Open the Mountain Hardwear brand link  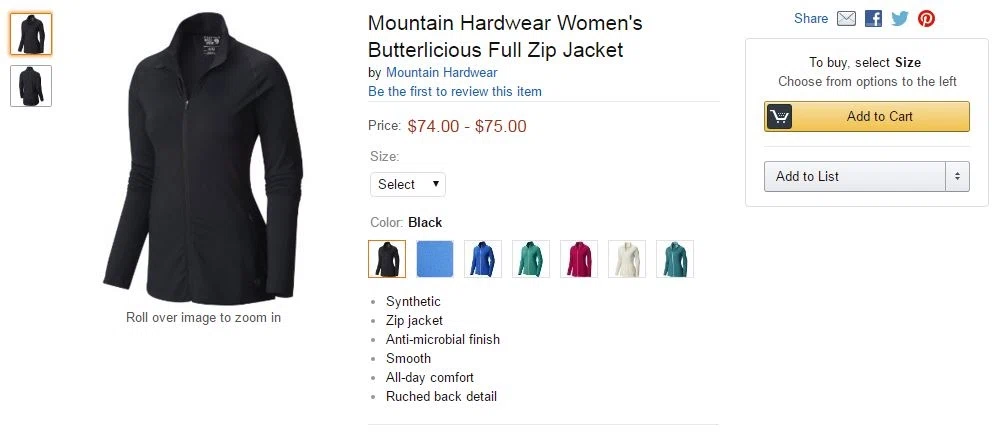tap(442, 72)
